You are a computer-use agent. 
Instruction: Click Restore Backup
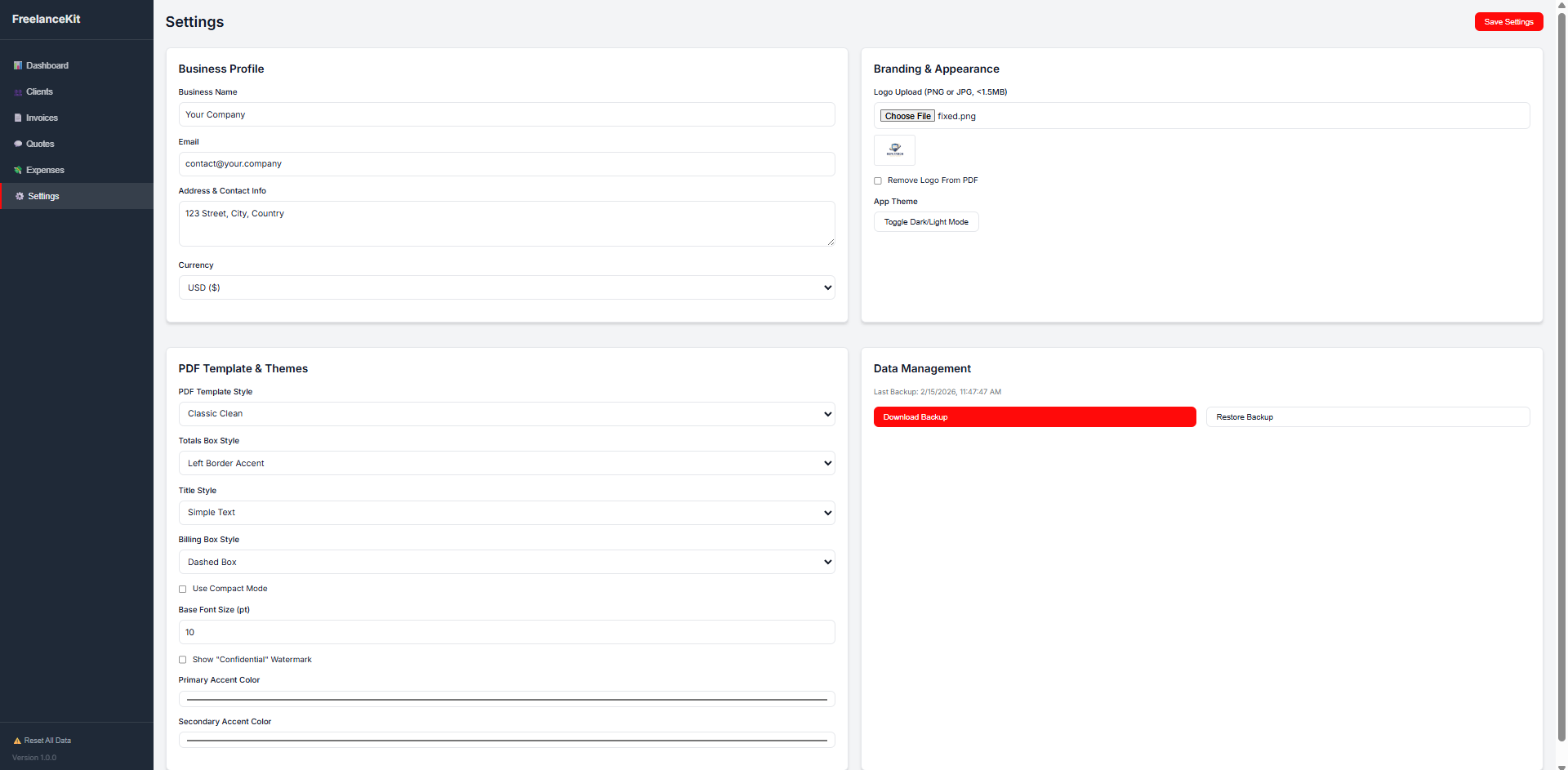pos(1368,416)
